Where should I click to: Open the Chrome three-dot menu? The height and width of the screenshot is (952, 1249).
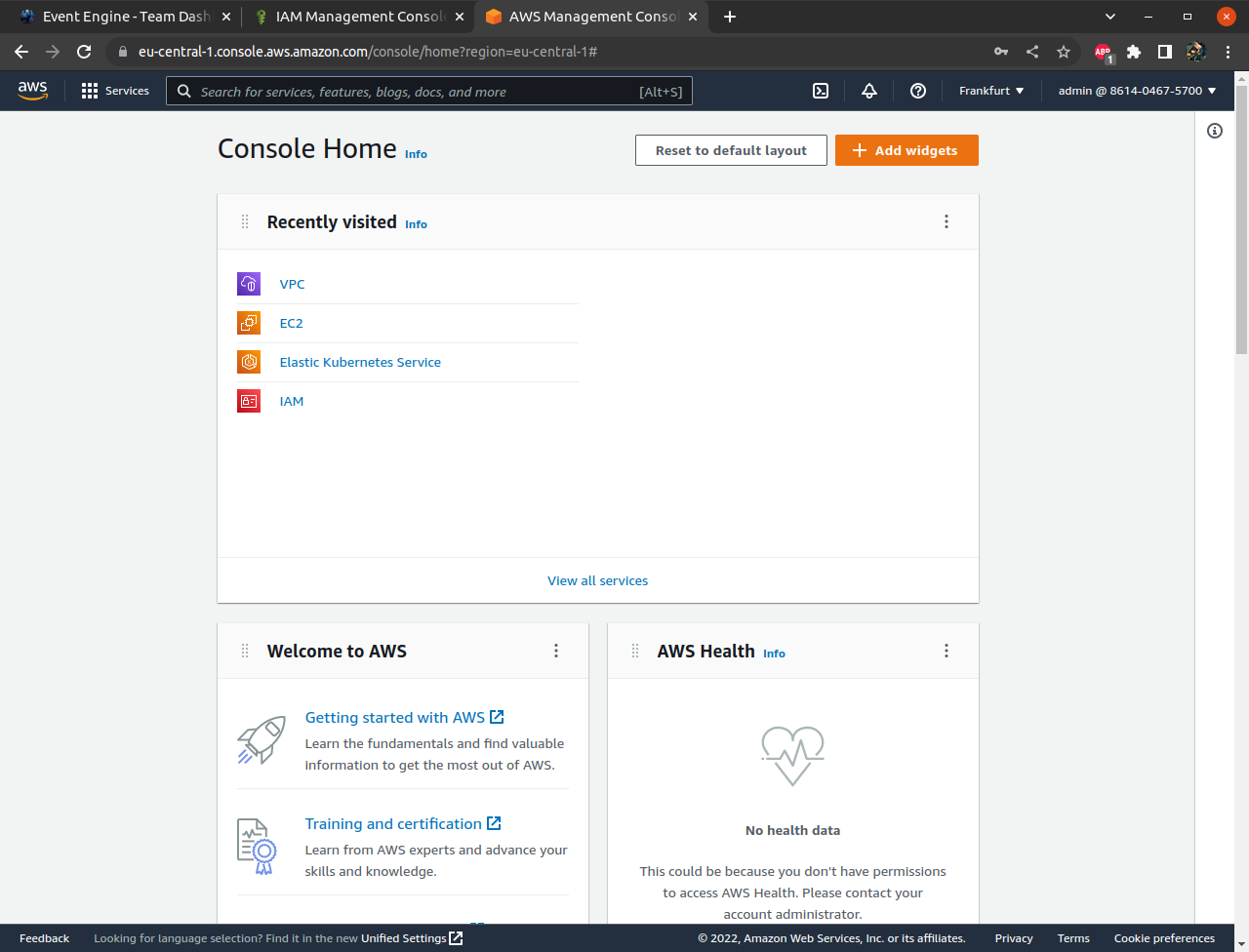pos(1228,52)
